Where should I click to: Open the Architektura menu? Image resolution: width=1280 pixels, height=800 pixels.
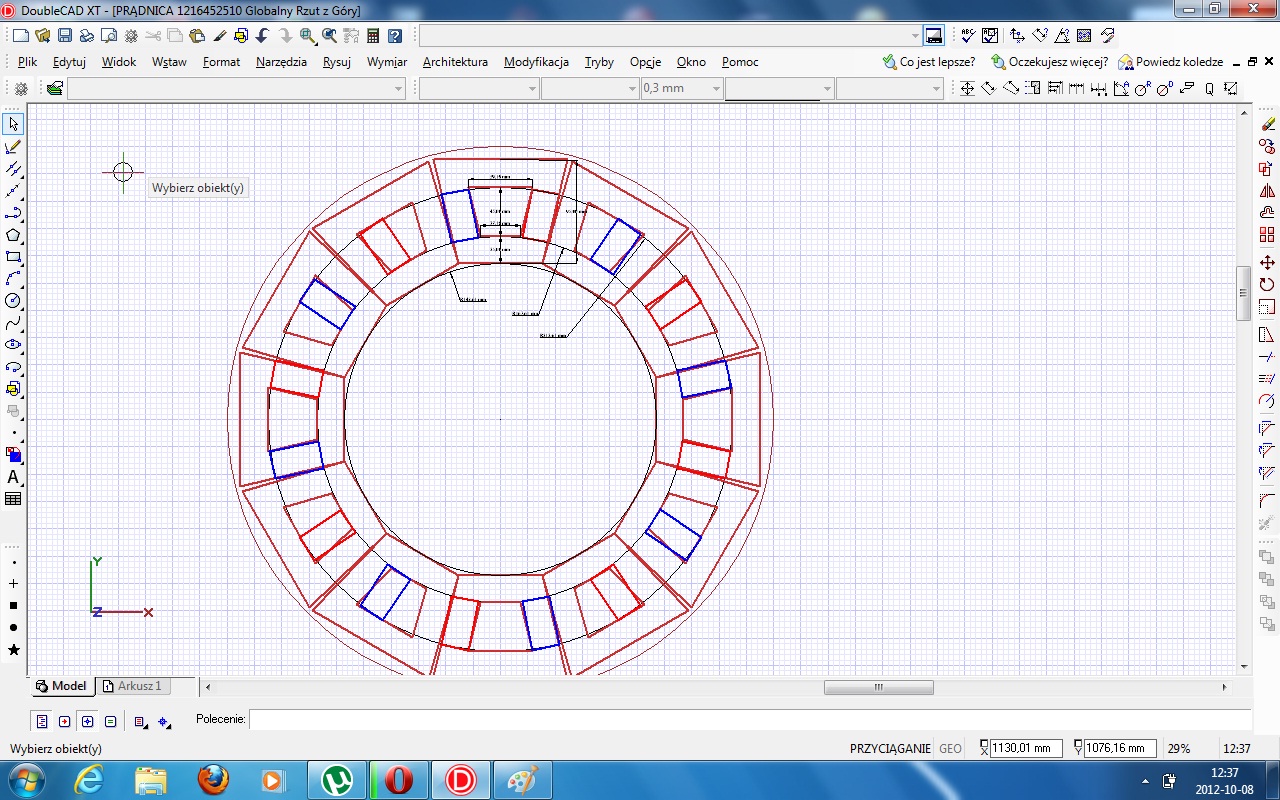455,62
